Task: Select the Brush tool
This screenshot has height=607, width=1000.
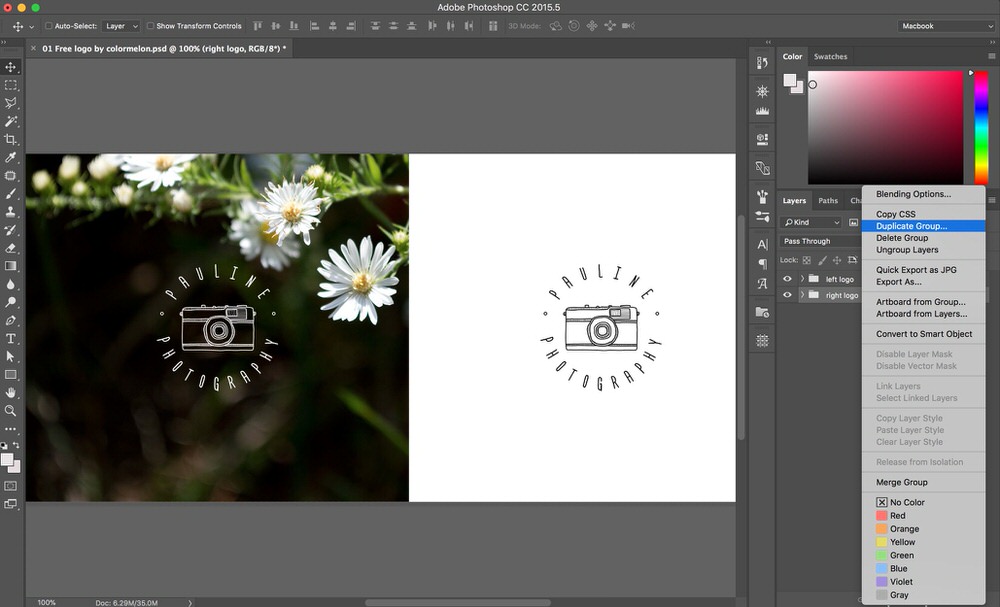Action: tap(11, 193)
